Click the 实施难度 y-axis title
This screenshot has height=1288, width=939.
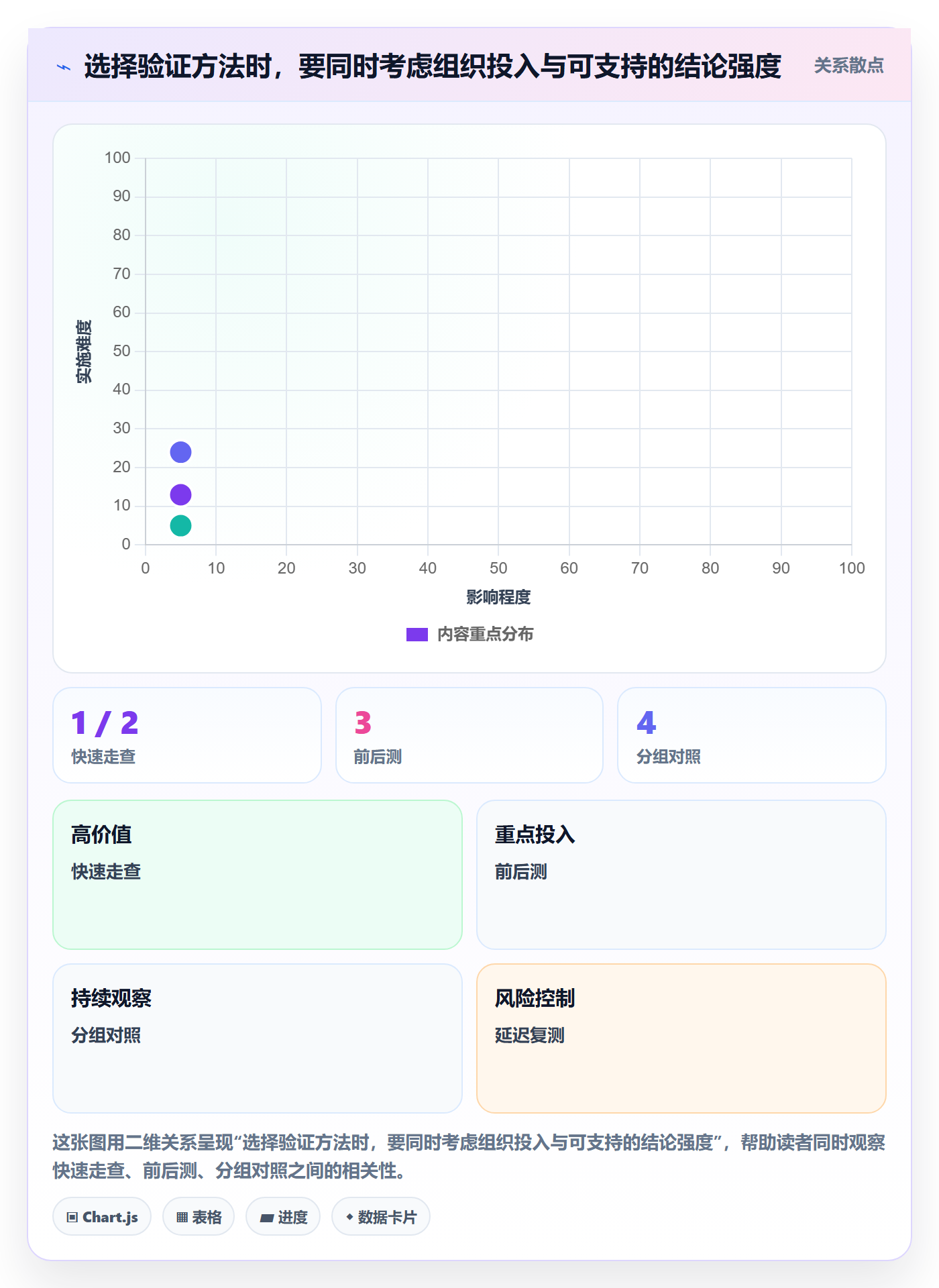(x=84, y=352)
